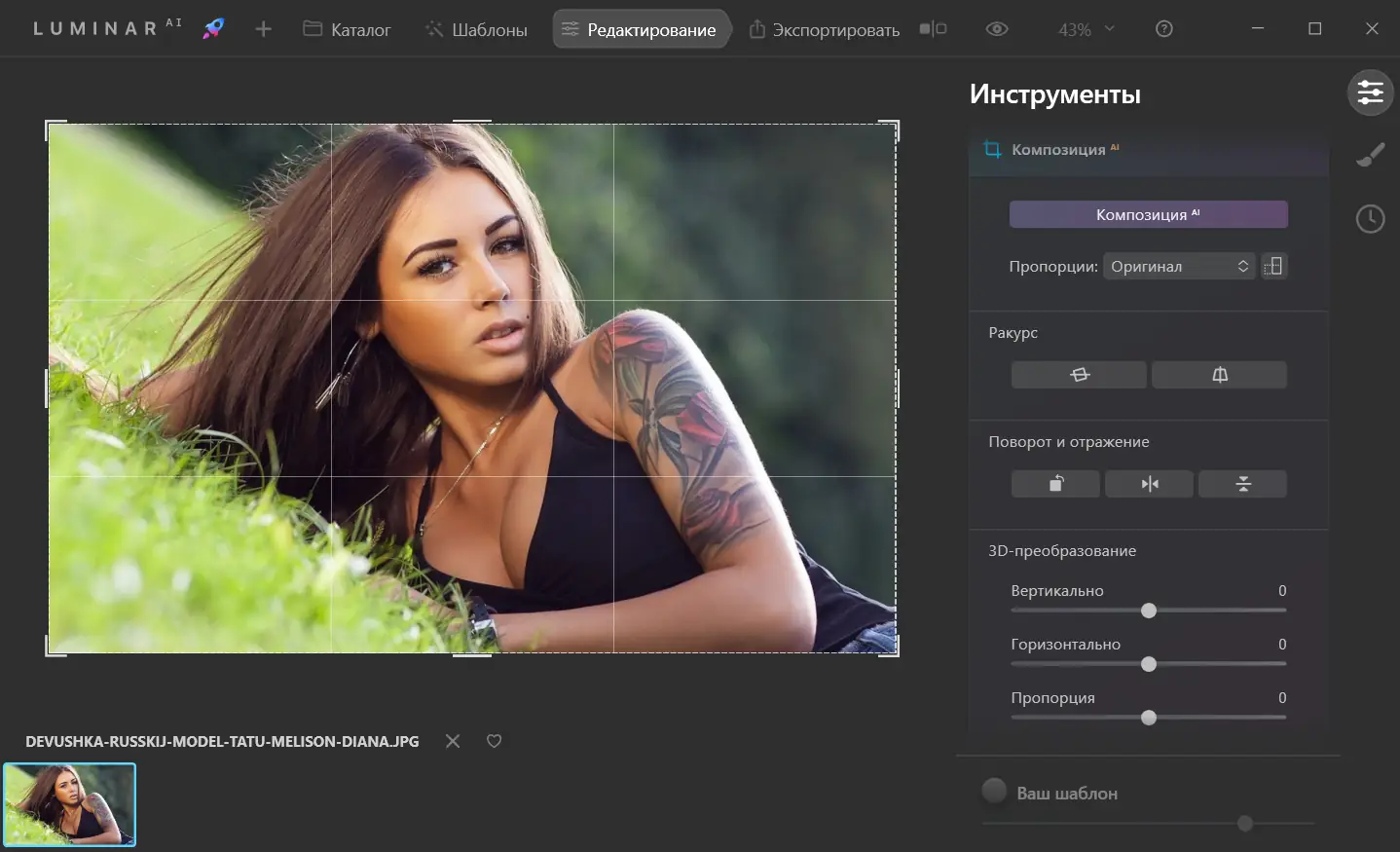Select the local masking brush icon
The height and width of the screenshot is (852, 1400).
pyautogui.click(x=1370, y=154)
